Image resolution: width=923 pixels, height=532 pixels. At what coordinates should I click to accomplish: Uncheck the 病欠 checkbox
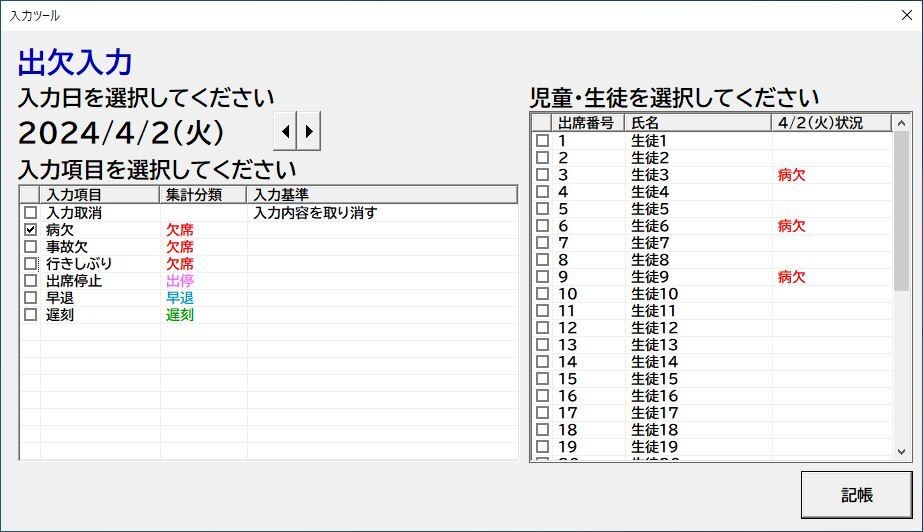pos(31,230)
